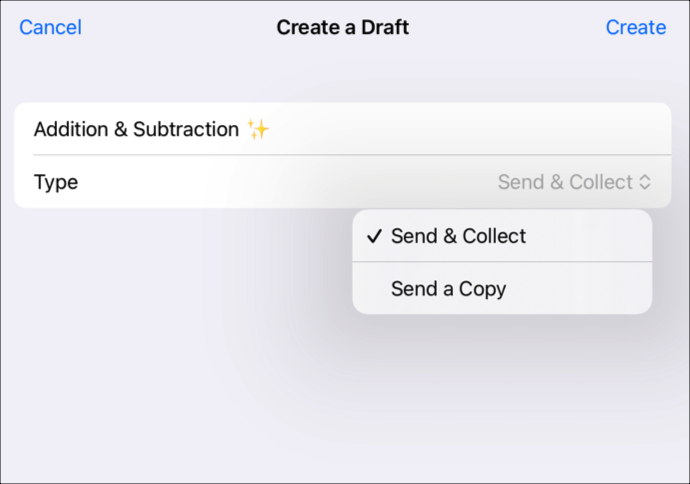Tap the Type row label
Viewport: 690px width, 484px height.
pos(56,183)
